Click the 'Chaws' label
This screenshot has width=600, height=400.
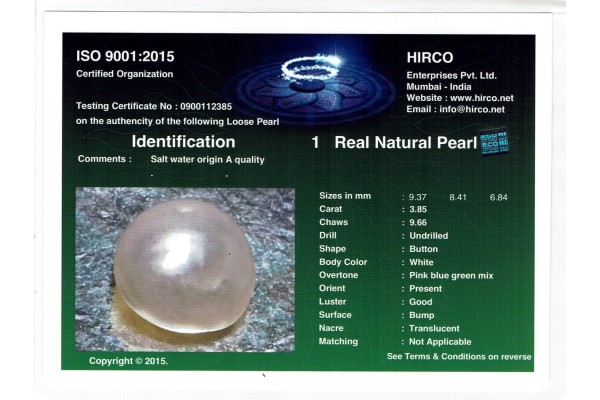pos(333,222)
